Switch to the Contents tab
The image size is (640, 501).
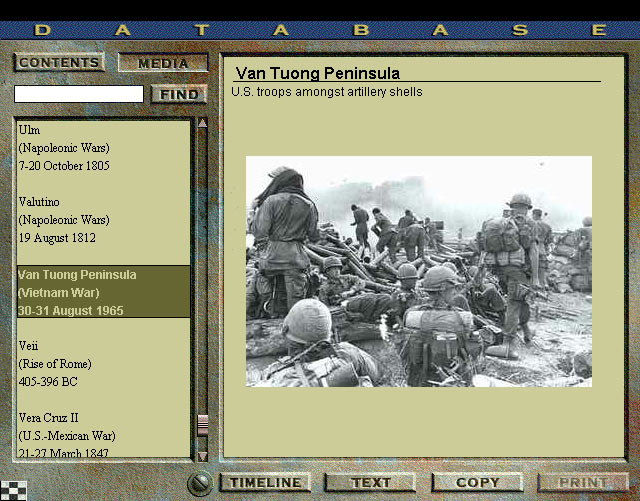pos(59,62)
